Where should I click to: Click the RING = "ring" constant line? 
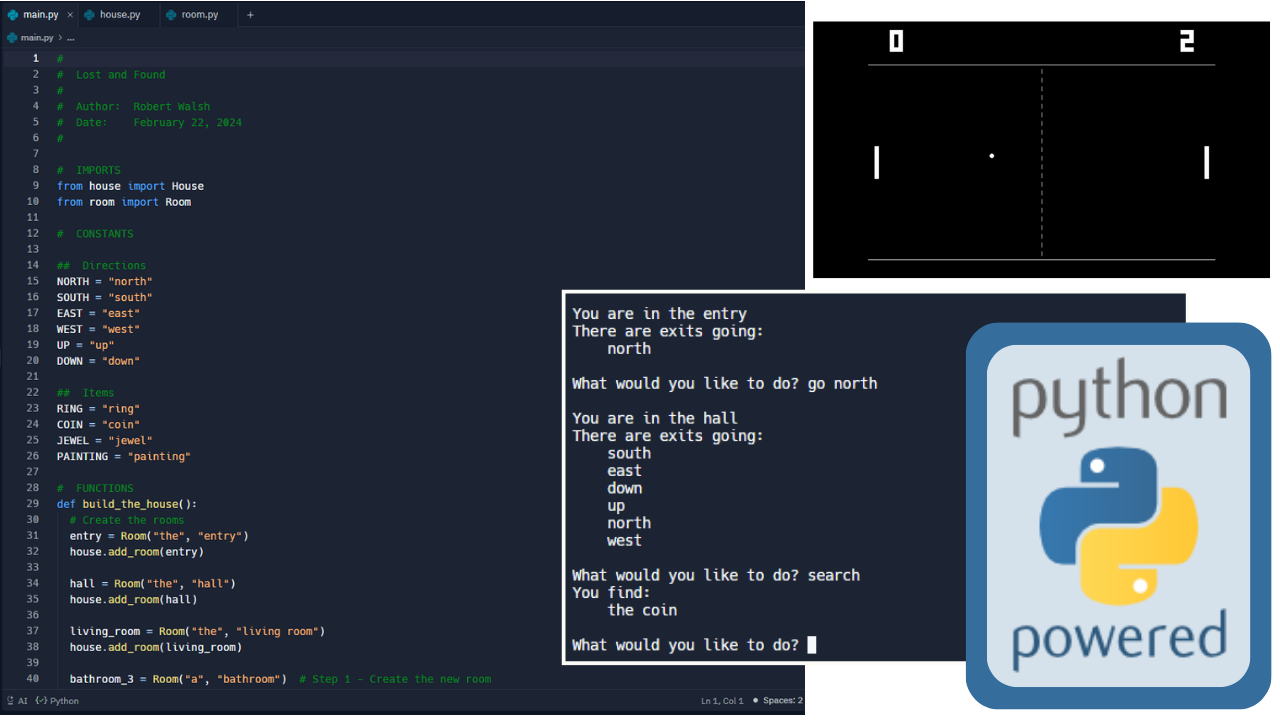tap(98, 409)
